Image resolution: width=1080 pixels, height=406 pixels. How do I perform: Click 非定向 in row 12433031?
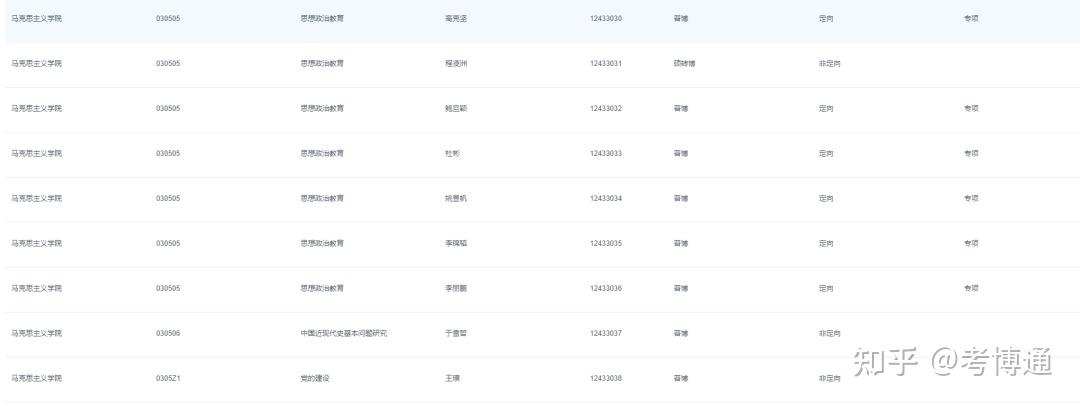click(829, 64)
